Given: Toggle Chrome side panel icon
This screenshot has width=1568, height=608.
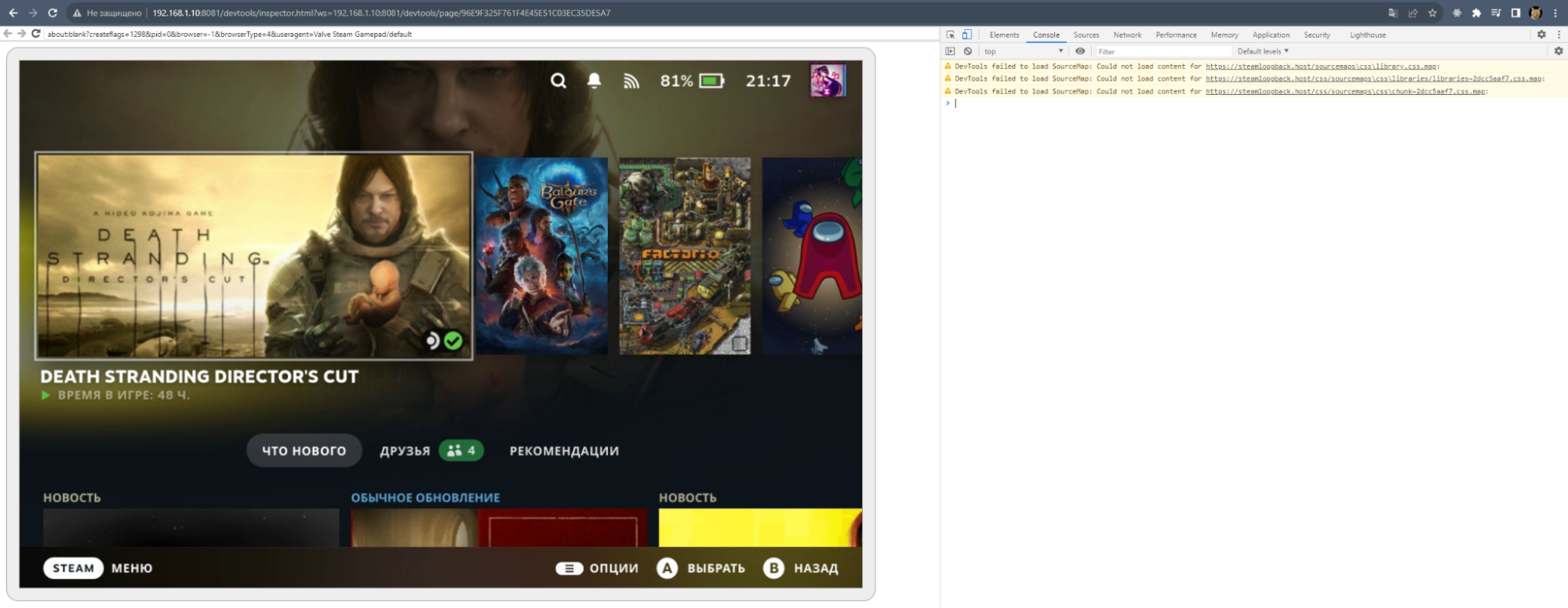Looking at the screenshot, I should pyautogui.click(x=1515, y=13).
